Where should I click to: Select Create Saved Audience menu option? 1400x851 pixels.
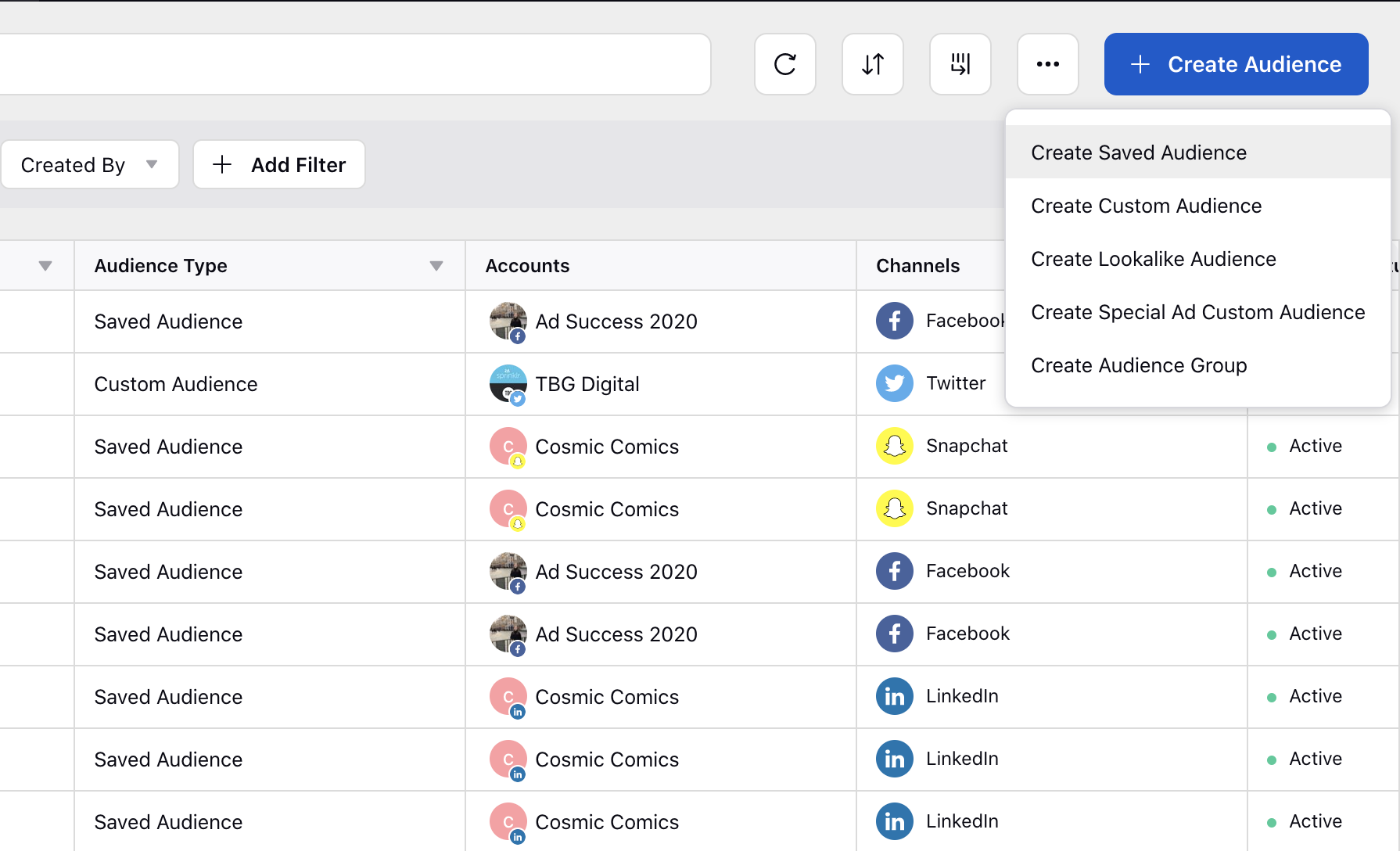pyautogui.click(x=1139, y=153)
